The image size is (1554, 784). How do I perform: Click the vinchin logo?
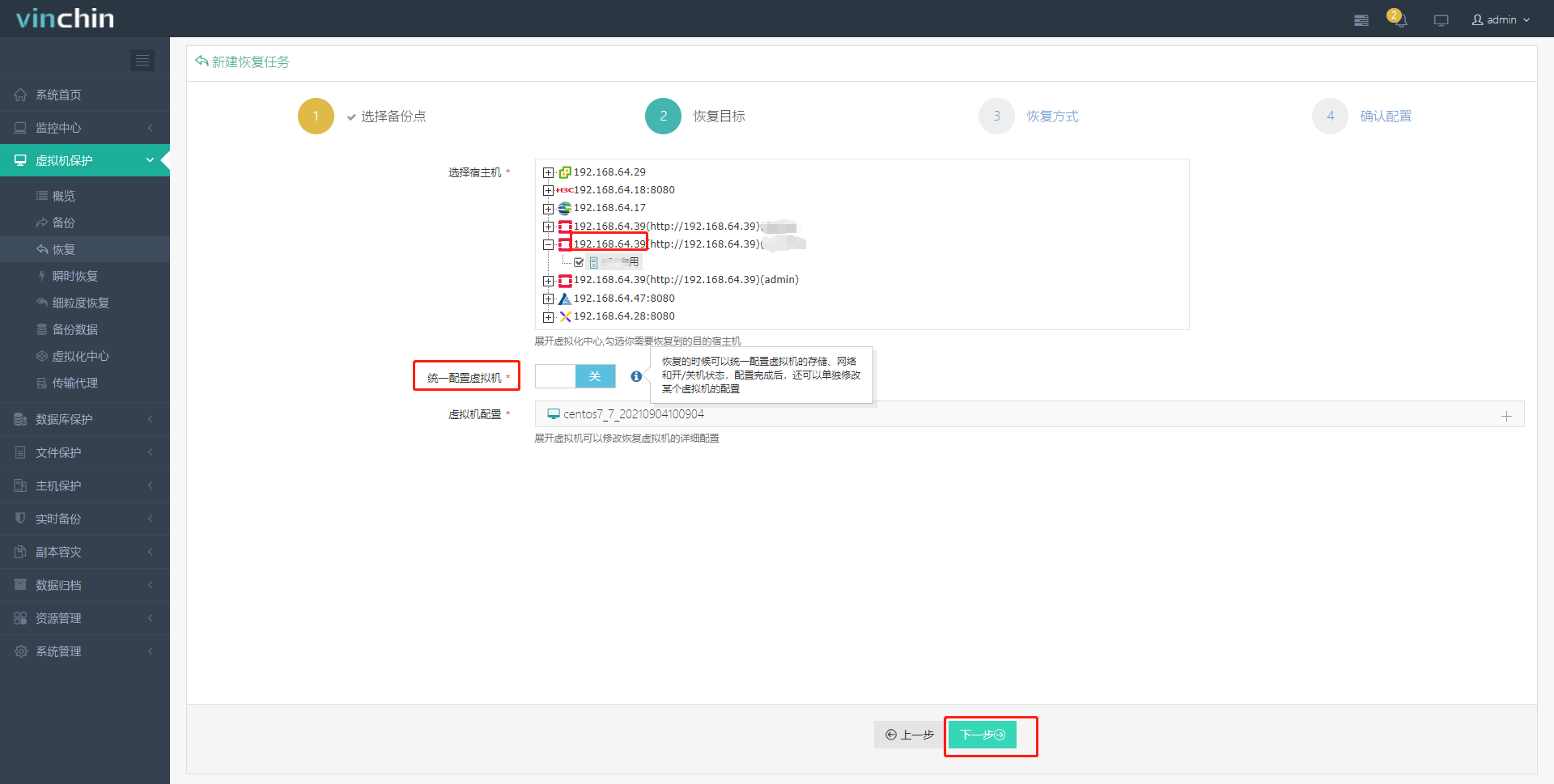point(63,18)
